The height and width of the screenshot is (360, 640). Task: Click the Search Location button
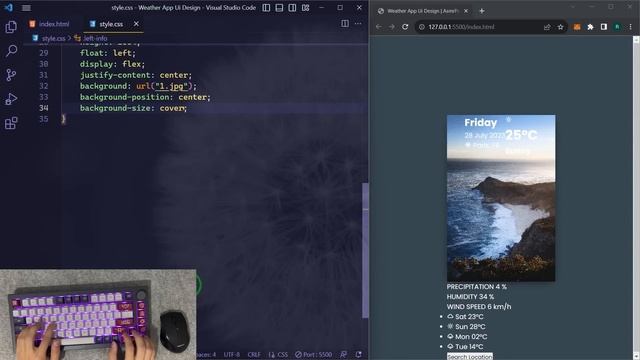470,356
